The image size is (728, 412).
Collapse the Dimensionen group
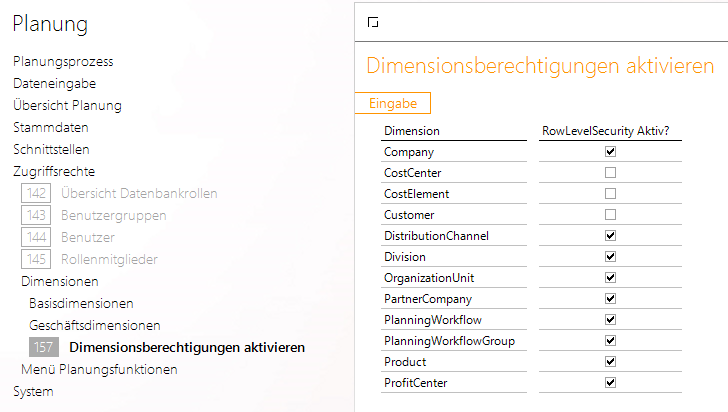point(60,281)
